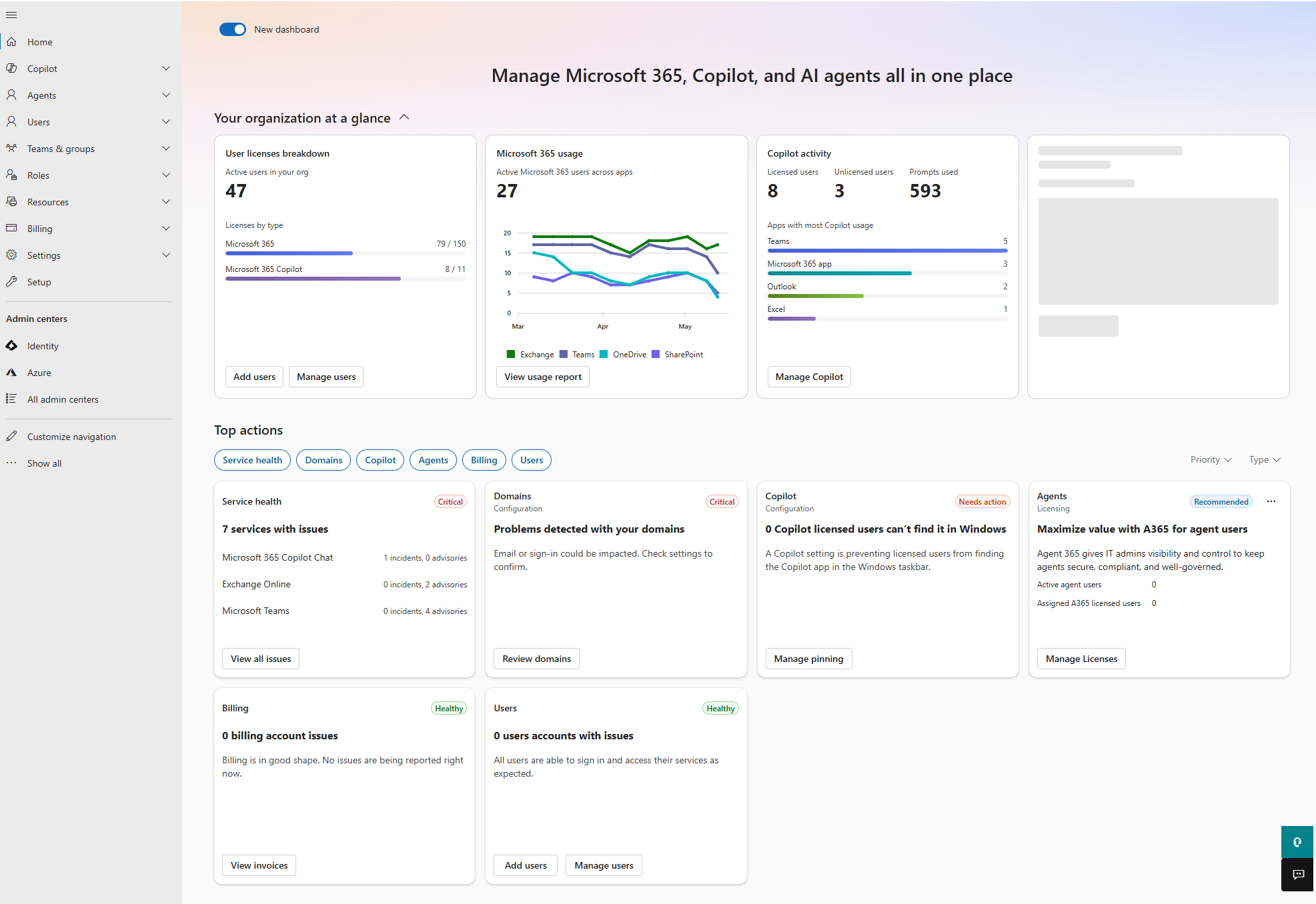Image resolution: width=1316 pixels, height=904 pixels.
Task: Open the feedback chat floating icon
Action: (1297, 875)
